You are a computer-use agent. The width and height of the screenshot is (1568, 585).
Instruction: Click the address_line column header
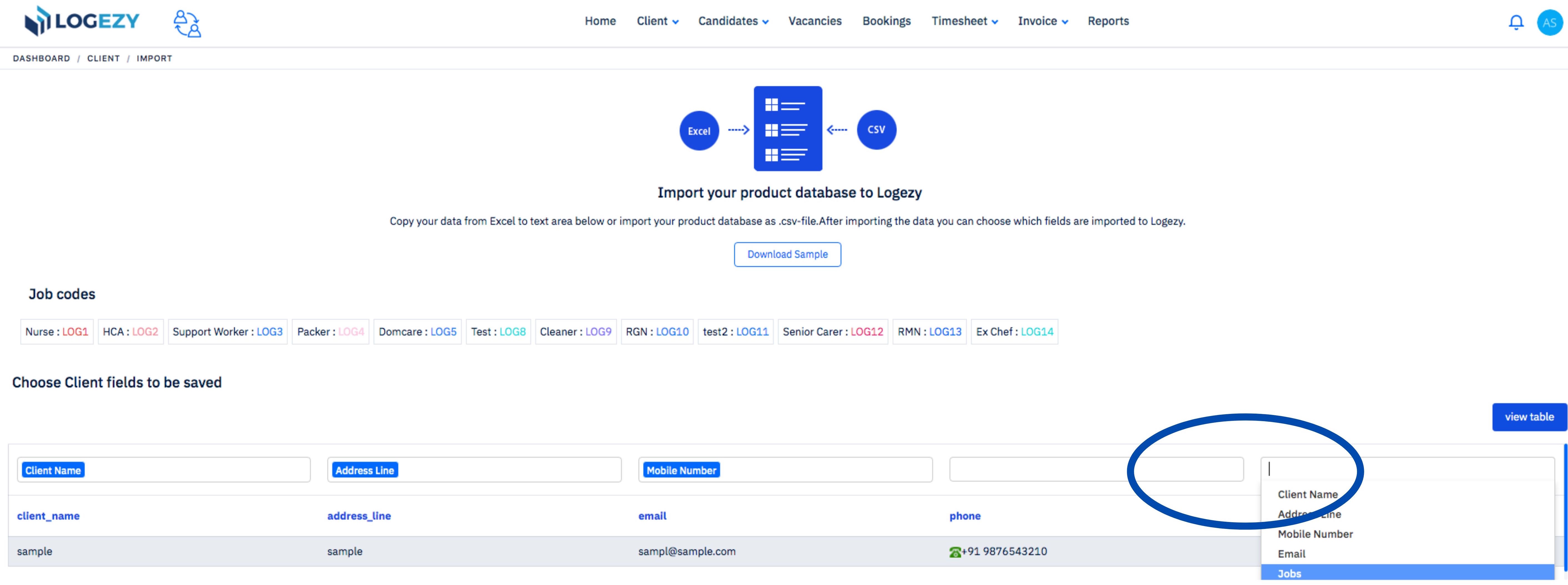[359, 516]
